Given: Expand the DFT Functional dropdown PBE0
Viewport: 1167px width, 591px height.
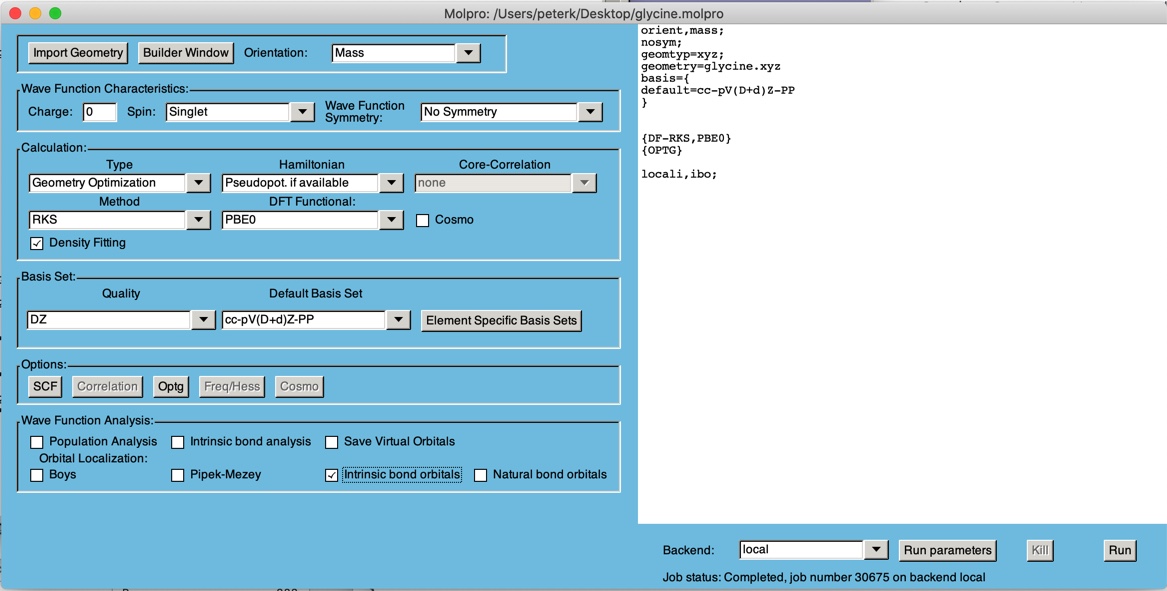Looking at the screenshot, I should tap(391, 220).
